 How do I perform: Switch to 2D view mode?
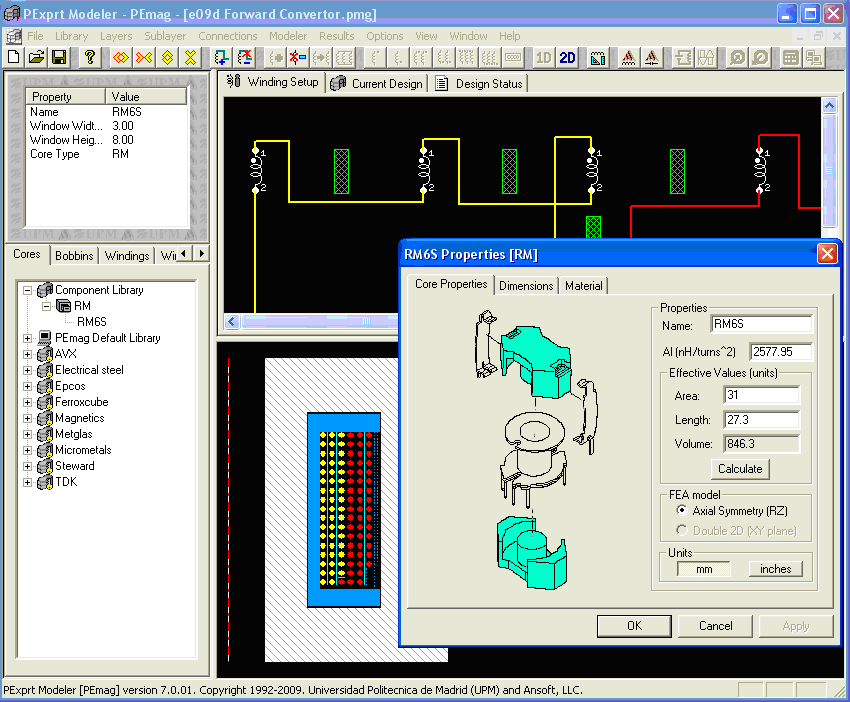coord(567,57)
